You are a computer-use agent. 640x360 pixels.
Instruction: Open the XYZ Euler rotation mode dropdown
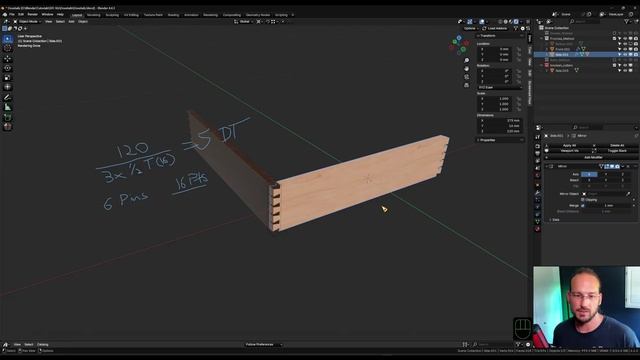pos(500,87)
